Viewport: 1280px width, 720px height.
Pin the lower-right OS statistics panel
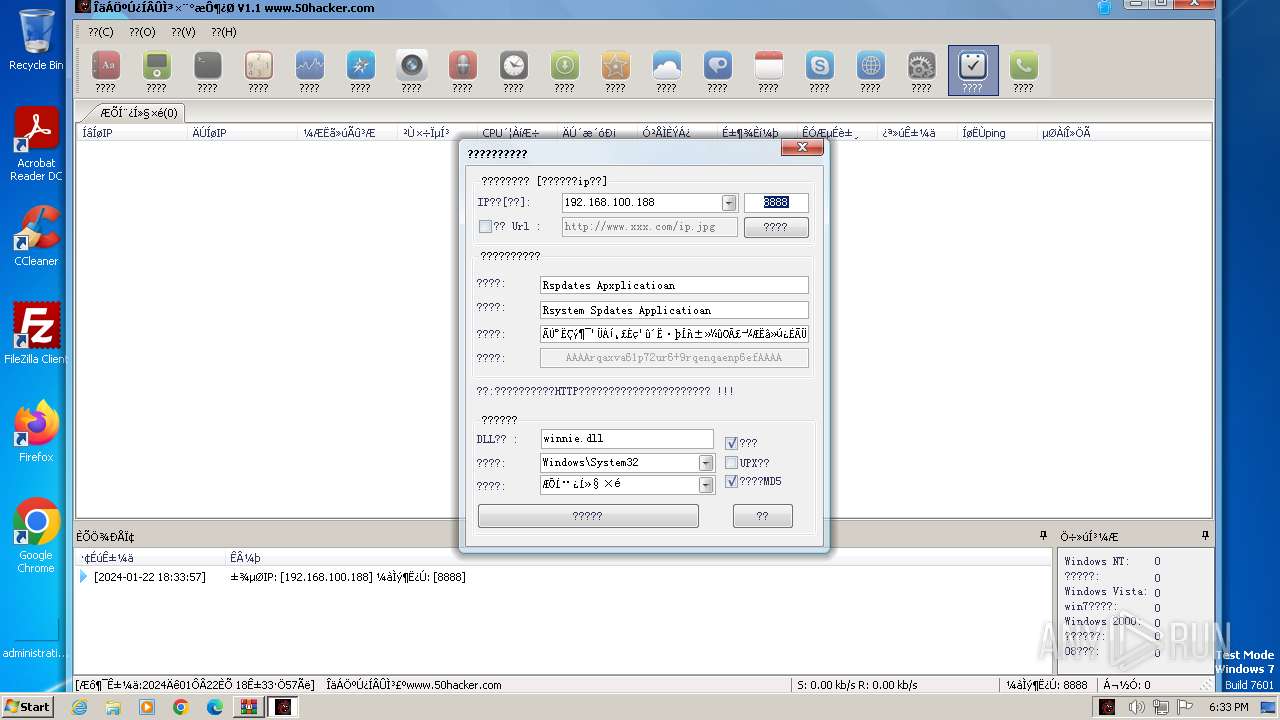[1205, 536]
